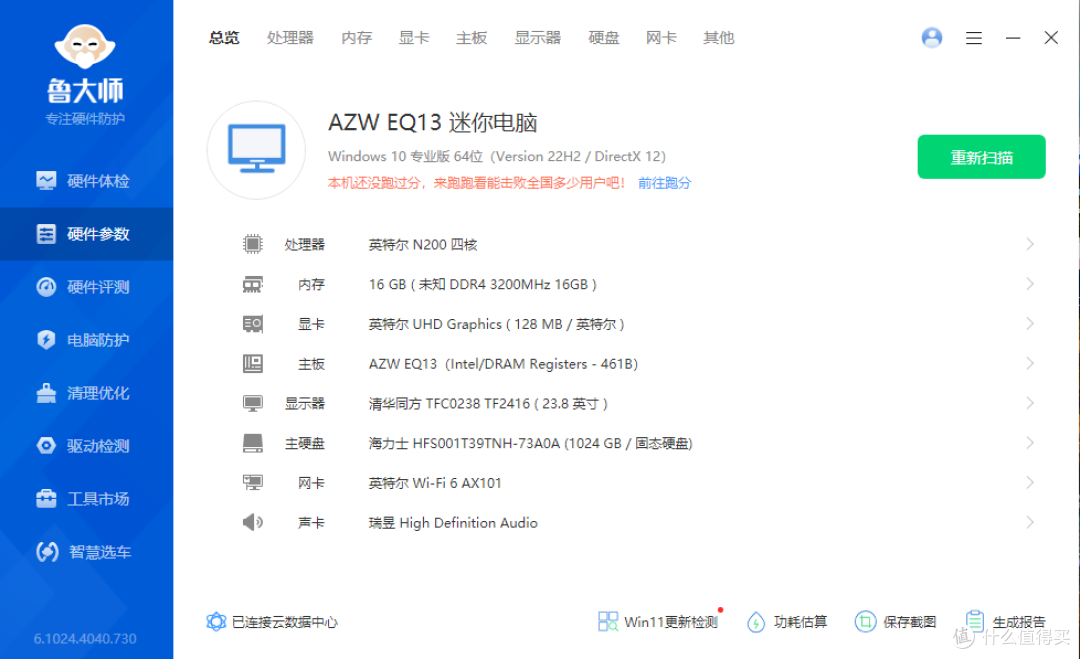Switch to the 主板 tab
This screenshot has width=1080, height=659.
(x=472, y=38)
